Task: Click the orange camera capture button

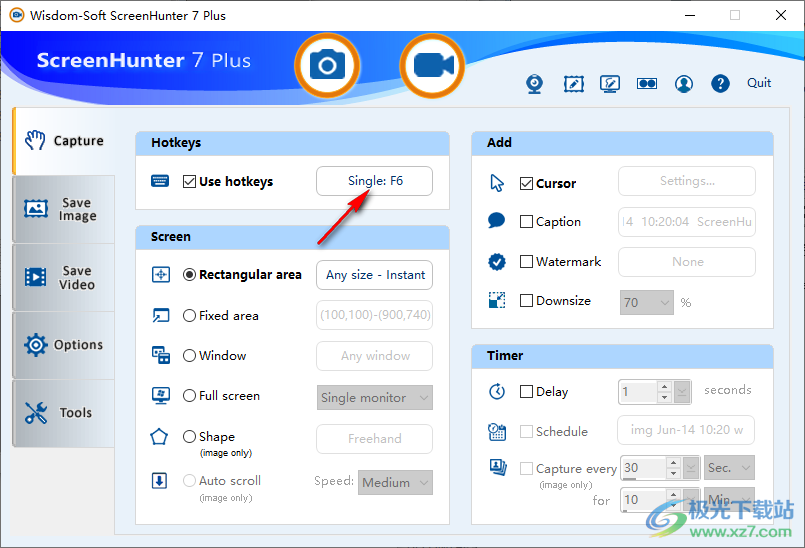Action: (327, 66)
